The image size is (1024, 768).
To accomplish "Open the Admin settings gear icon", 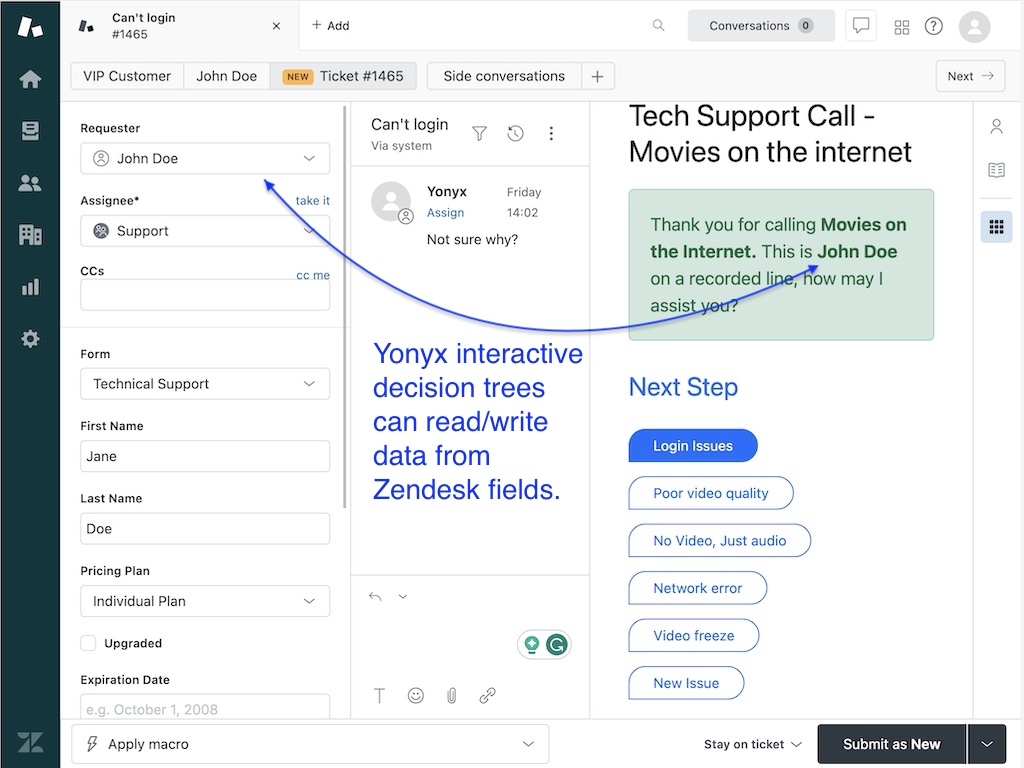I will [x=30, y=338].
